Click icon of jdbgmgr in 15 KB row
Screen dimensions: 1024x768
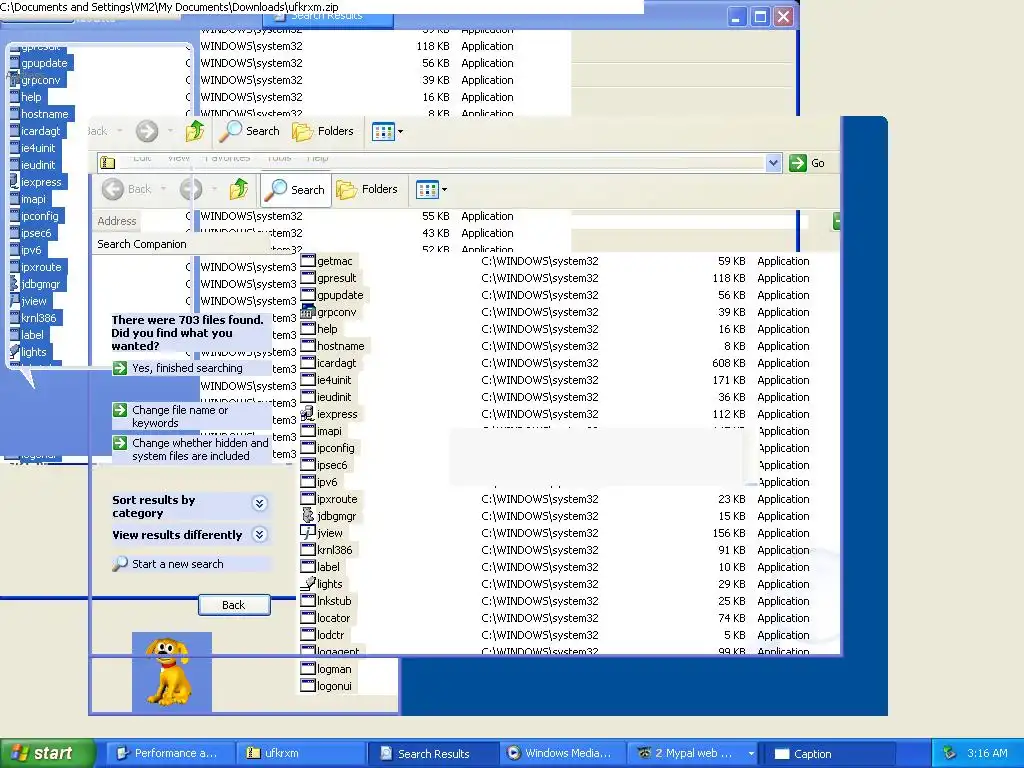(x=308, y=515)
